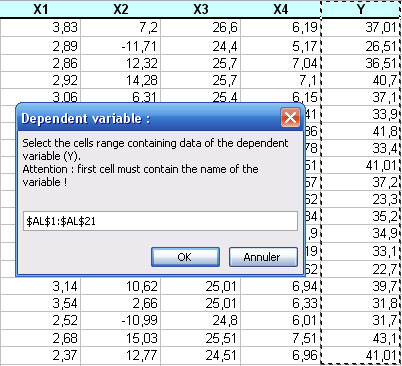Click cell with value 31,8
This screenshot has width=402, height=366.
361,303
